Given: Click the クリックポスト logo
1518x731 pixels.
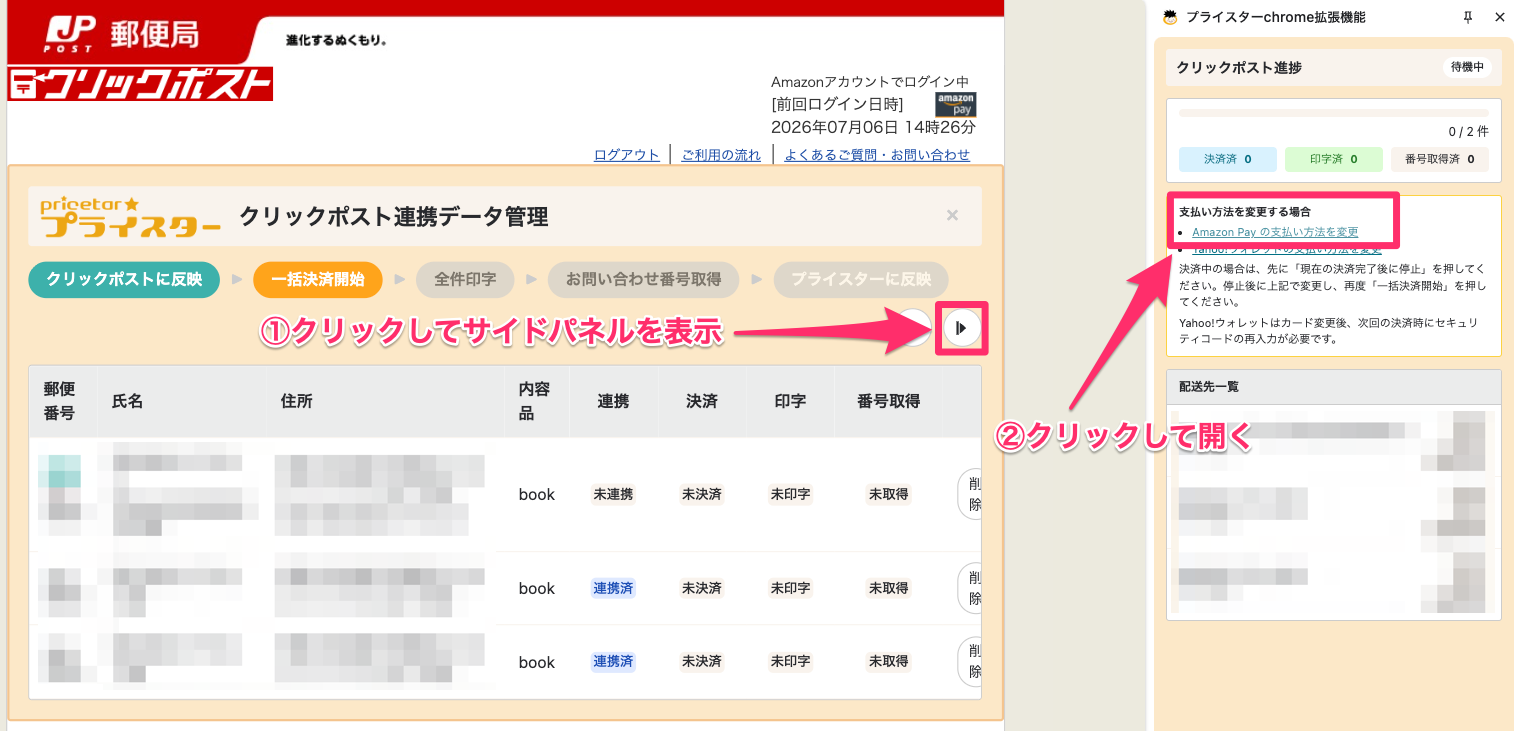Looking at the screenshot, I should point(140,84).
